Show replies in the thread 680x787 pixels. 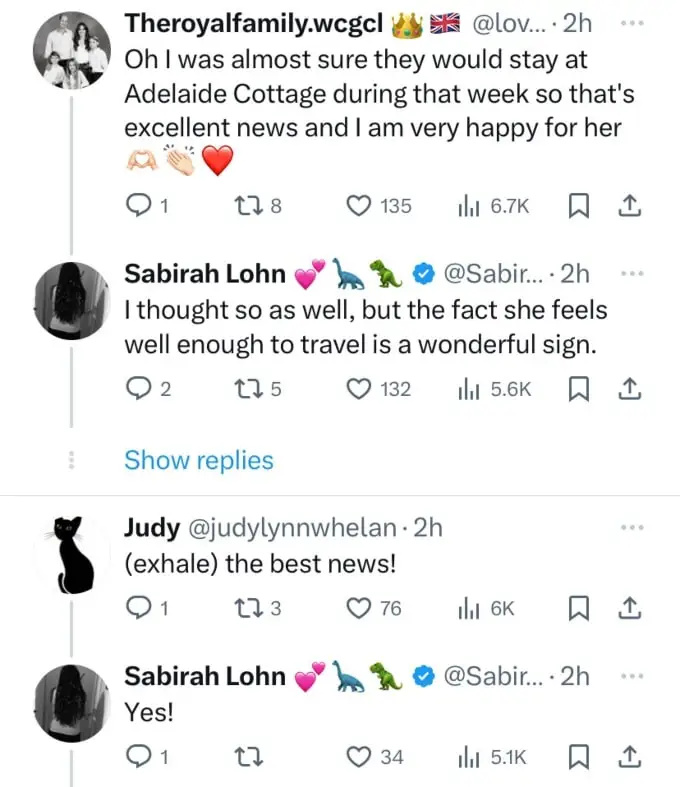tap(199, 460)
